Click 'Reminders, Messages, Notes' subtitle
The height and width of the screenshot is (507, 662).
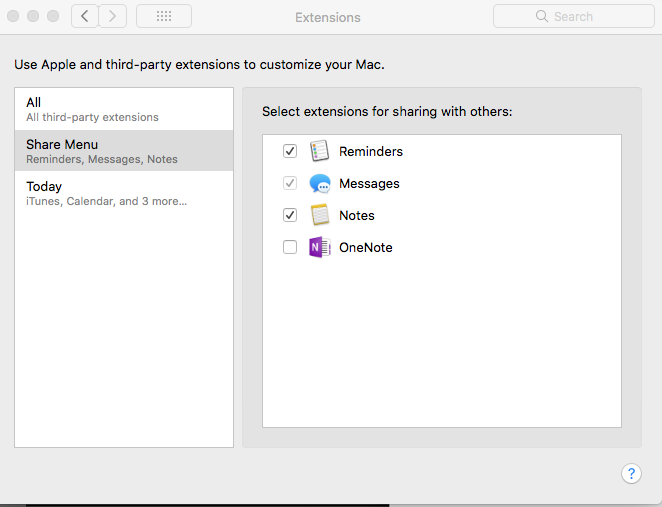(x=102, y=160)
